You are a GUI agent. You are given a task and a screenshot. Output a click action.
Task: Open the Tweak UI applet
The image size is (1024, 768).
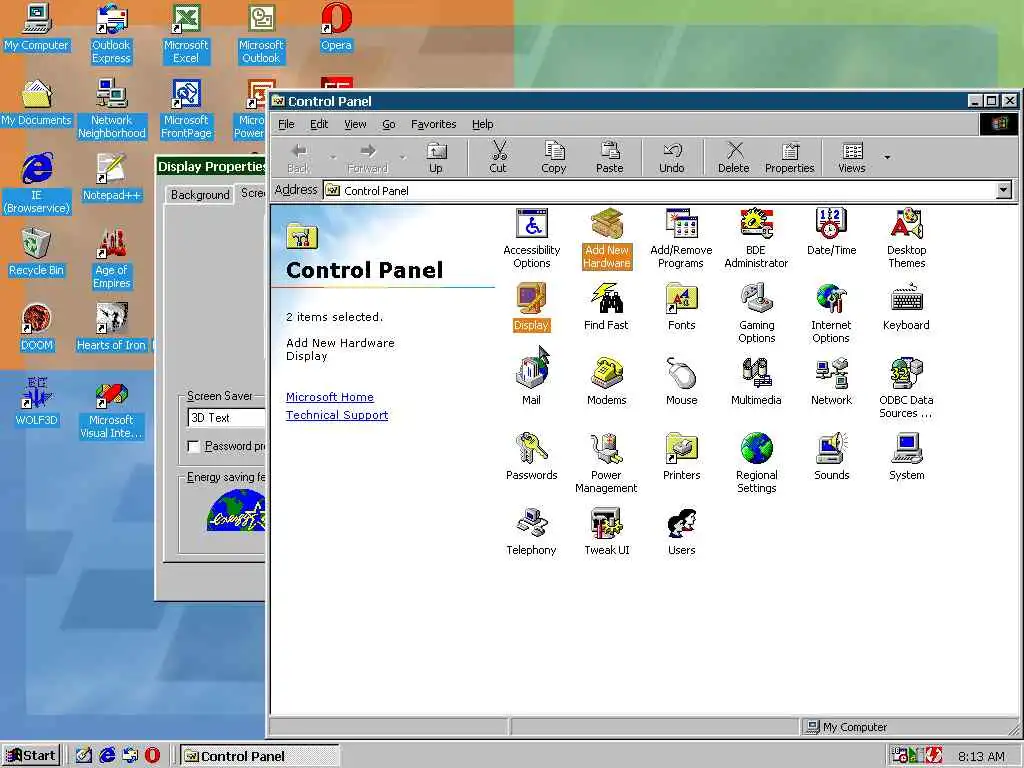coord(607,532)
